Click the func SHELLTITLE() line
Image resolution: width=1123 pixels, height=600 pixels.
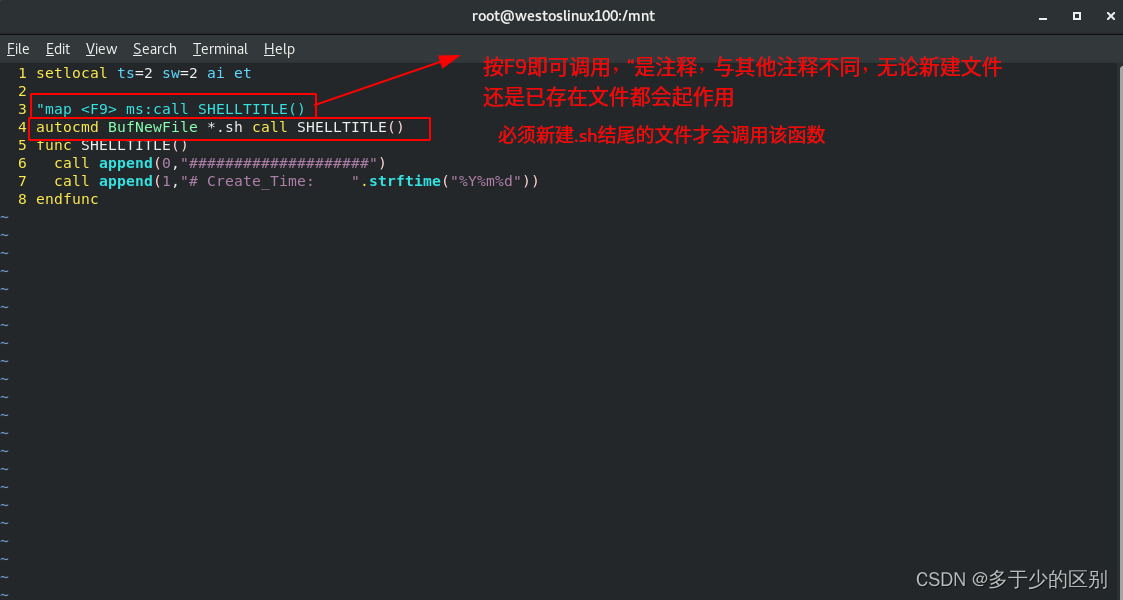point(112,145)
